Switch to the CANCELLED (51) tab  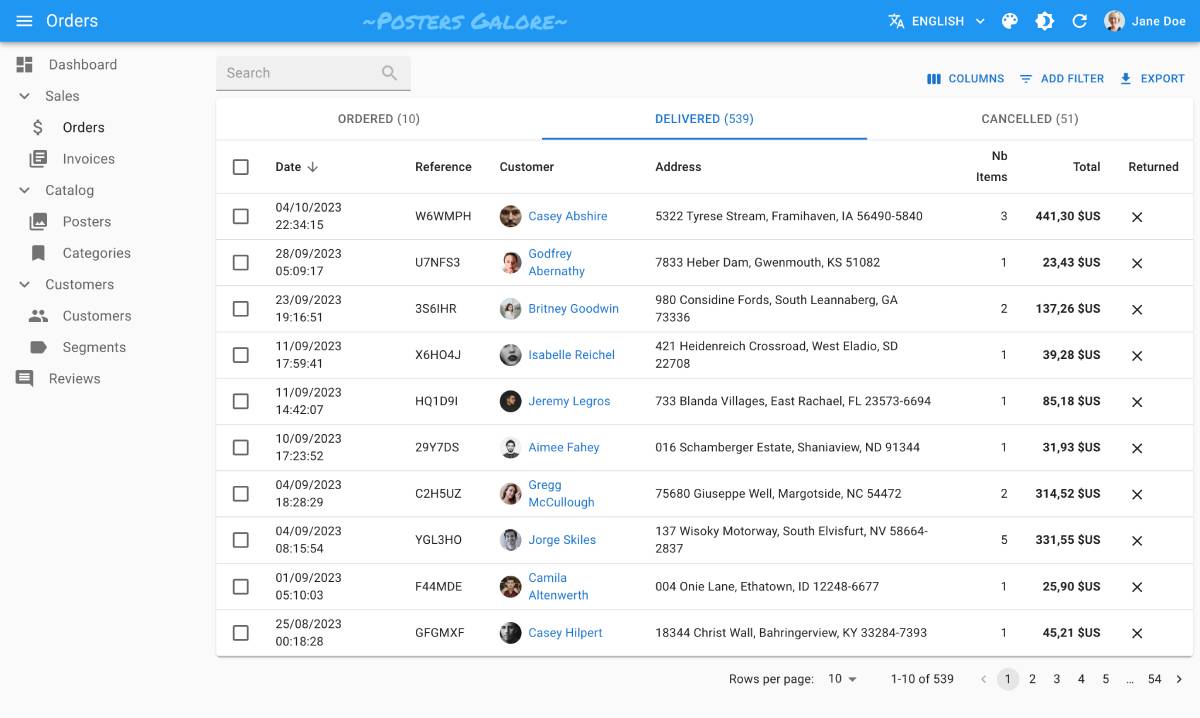[x=1029, y=119]
